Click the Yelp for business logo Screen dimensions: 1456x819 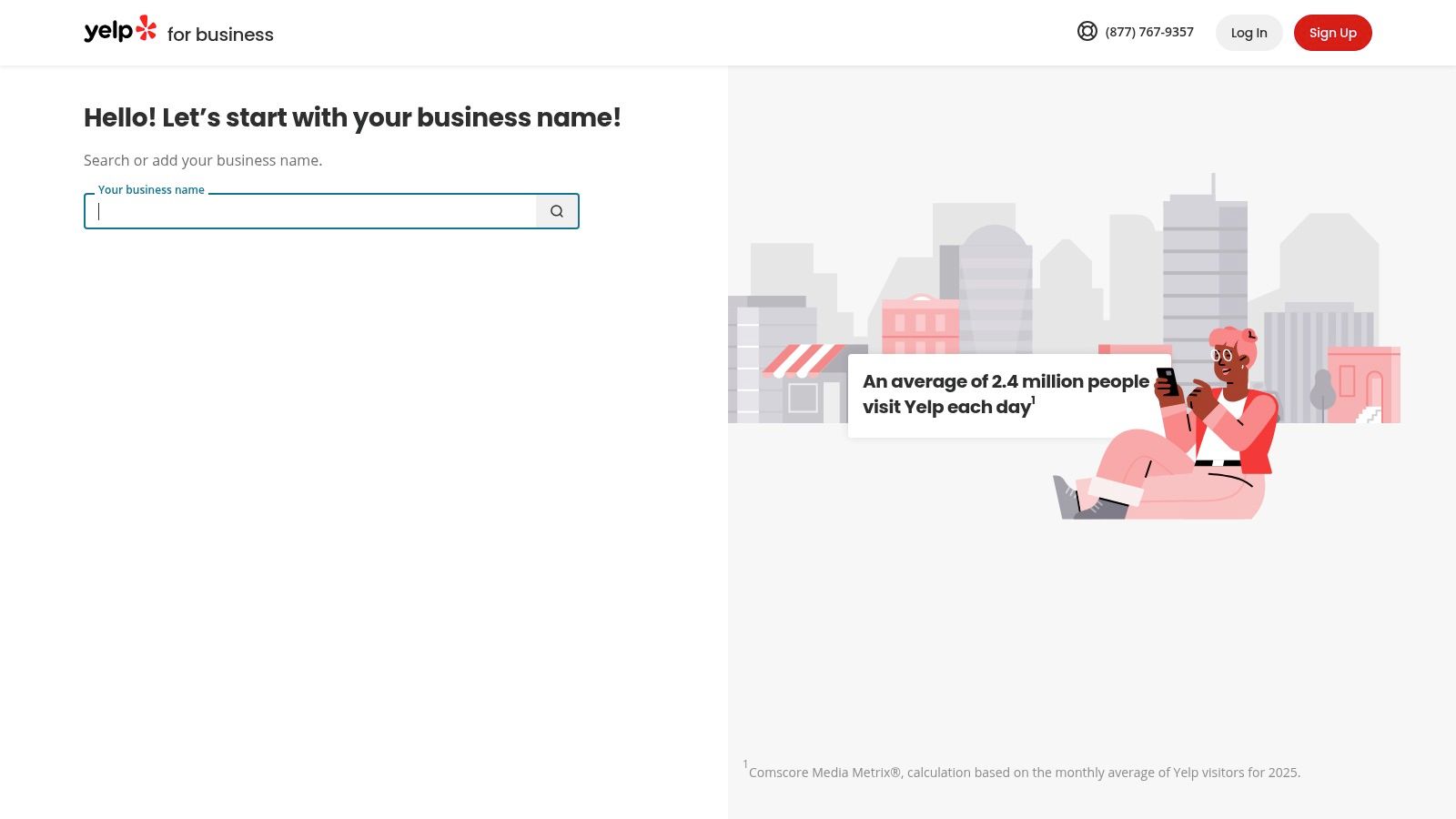pos(178,32)
